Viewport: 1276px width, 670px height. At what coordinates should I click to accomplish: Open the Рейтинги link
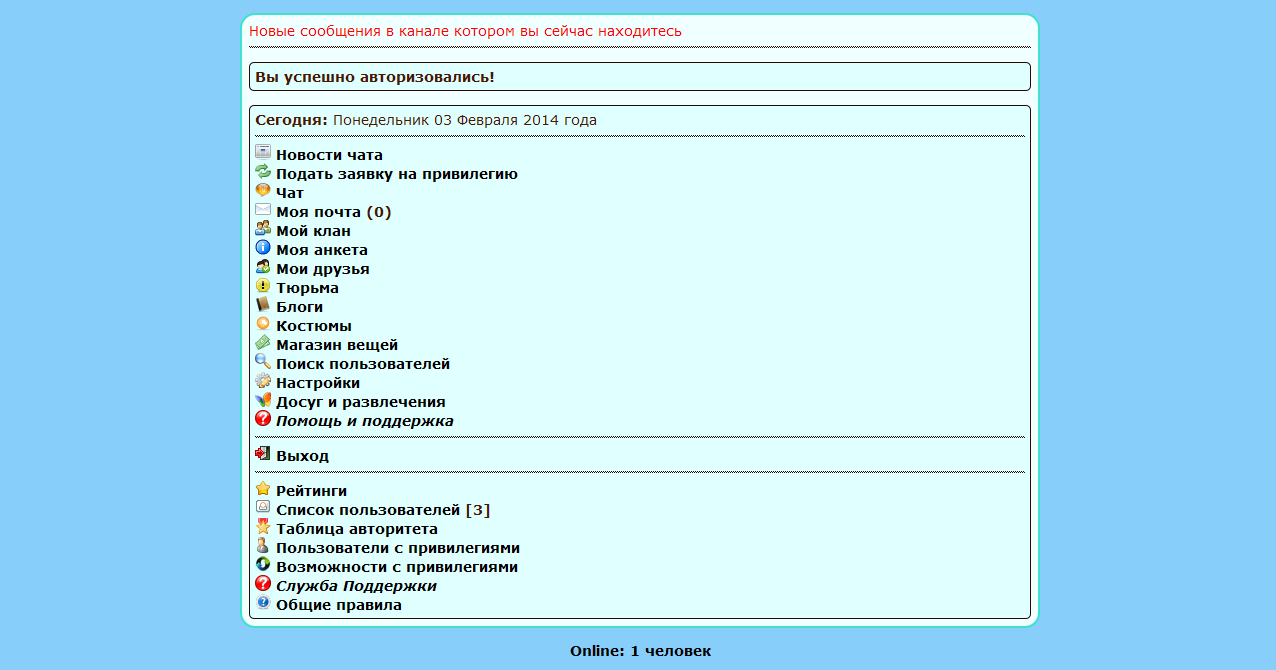pyautogui.click(x=312, y=491)
